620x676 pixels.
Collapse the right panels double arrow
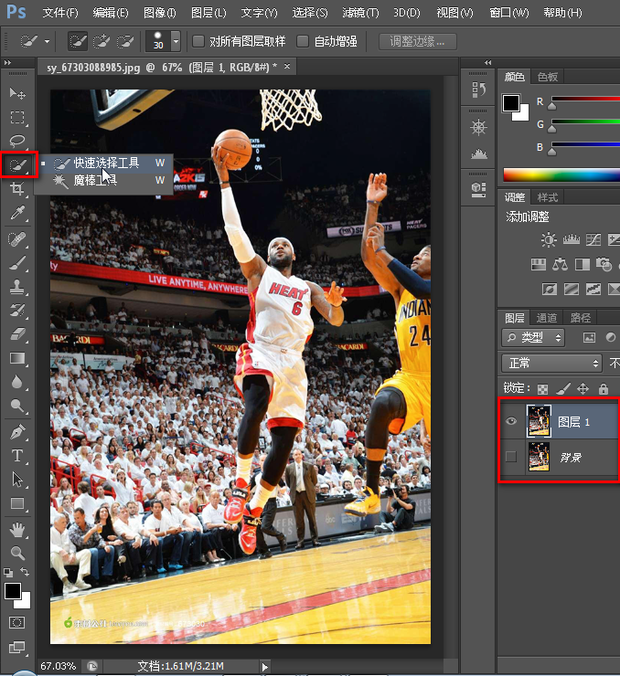pyautogui.click(x=488, y=63)
